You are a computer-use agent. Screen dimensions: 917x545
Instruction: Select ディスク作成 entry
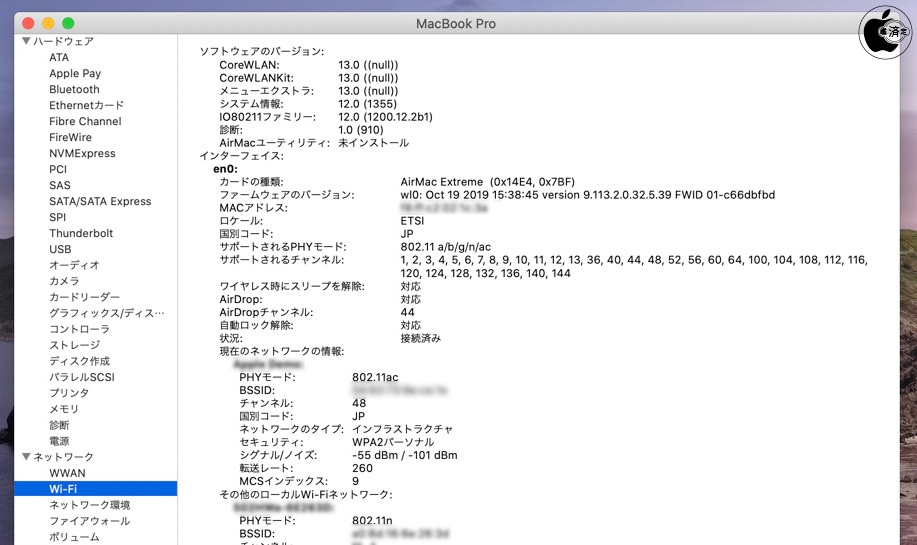point(80,361)
